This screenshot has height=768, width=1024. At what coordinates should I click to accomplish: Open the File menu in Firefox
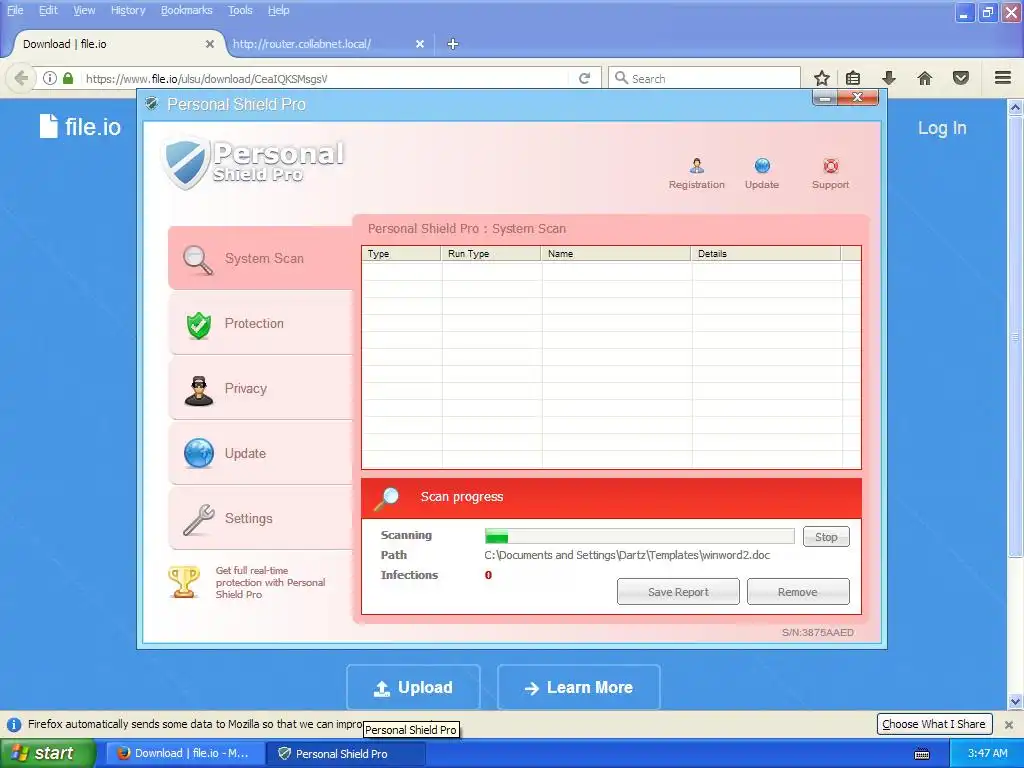pos(15,10)
